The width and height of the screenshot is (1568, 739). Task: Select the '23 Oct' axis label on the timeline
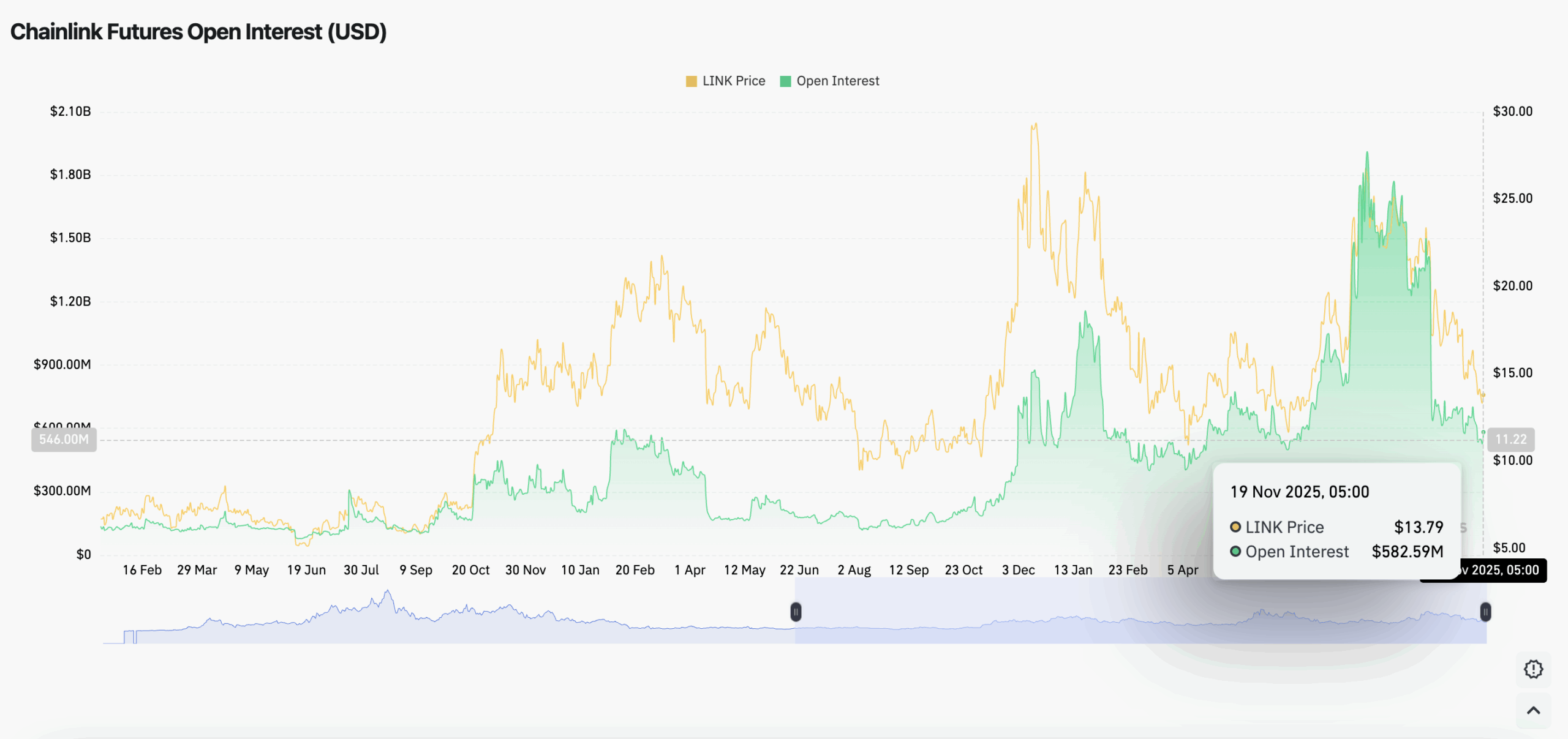point(963,569)
